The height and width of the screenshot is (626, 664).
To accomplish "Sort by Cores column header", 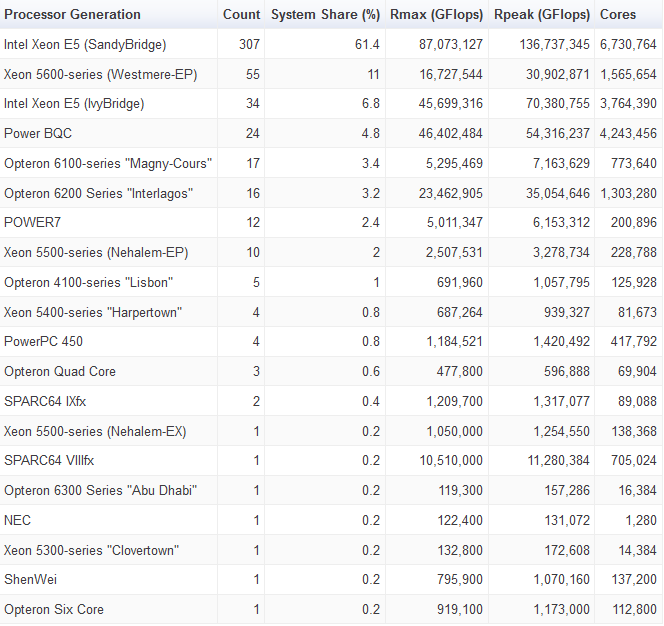I will (618, 14).
